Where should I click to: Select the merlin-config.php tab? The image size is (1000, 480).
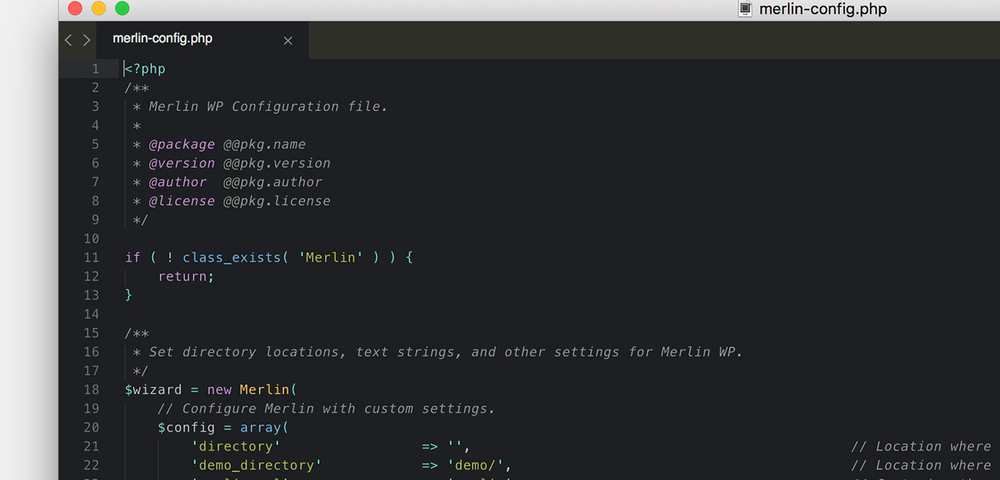[202, 40]
